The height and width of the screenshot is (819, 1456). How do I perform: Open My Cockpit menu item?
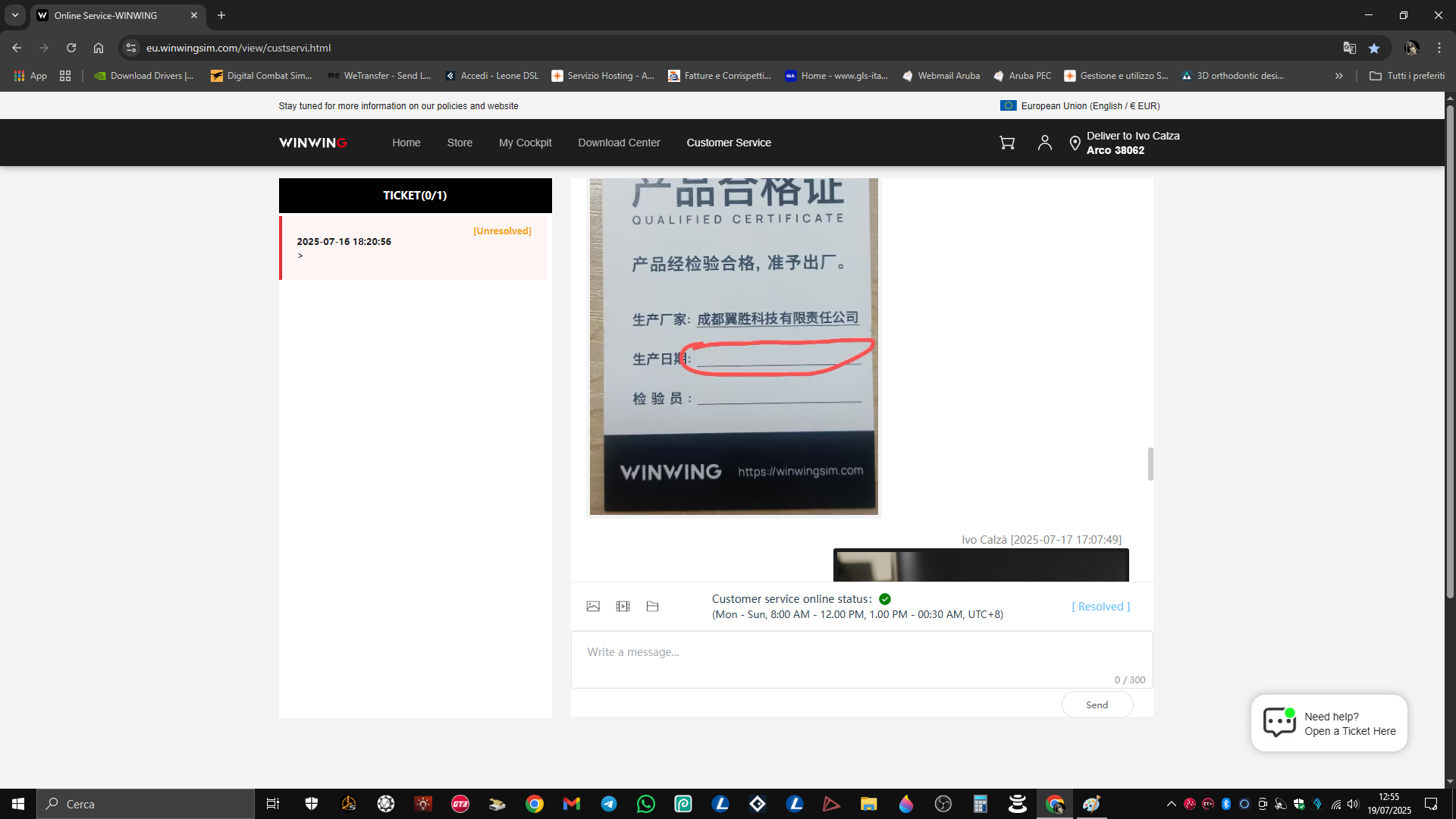pos(526,143)
